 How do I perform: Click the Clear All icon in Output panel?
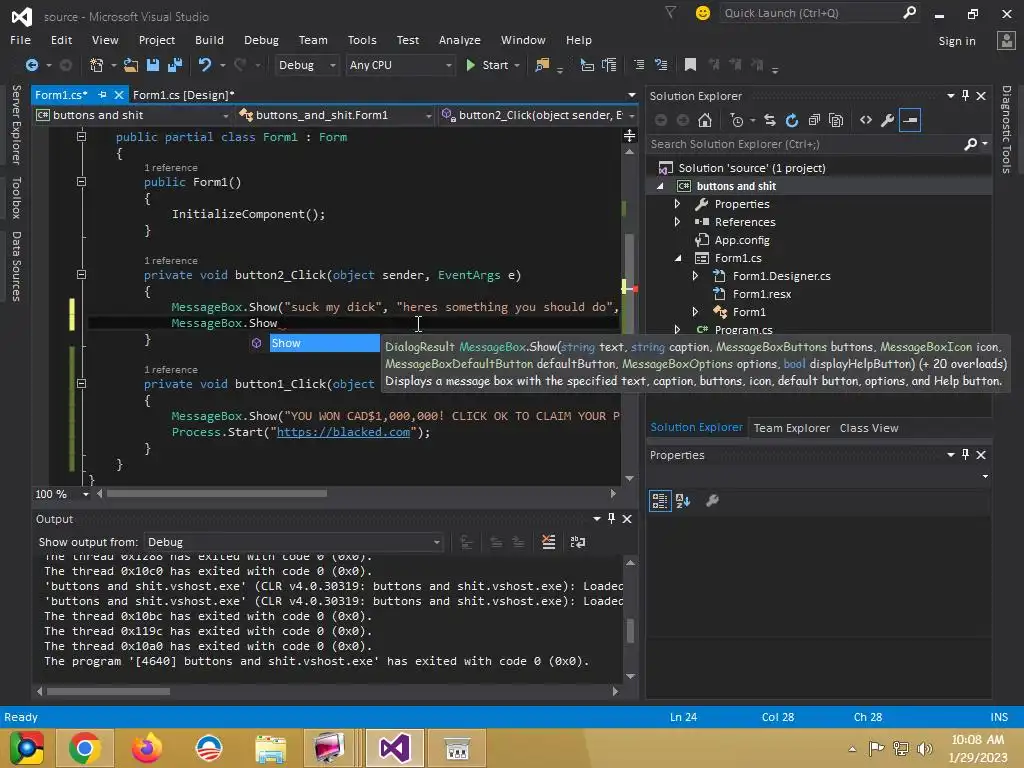(x=549, y=542)
